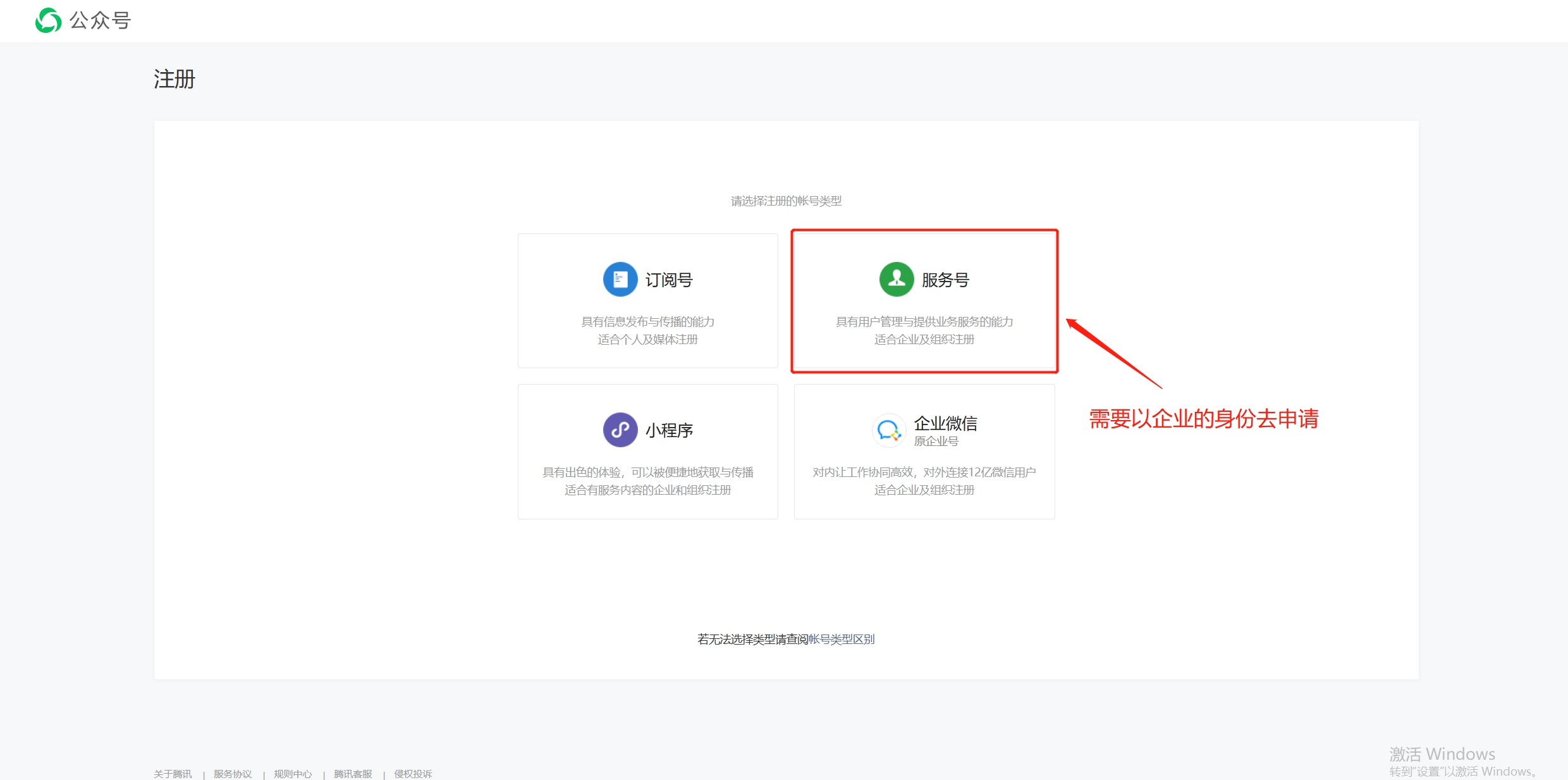The height and width of the screenshot is (780, 1568).
Task: Click 若无法选择类型请查阅 text
Action: (x=753, y=639)
